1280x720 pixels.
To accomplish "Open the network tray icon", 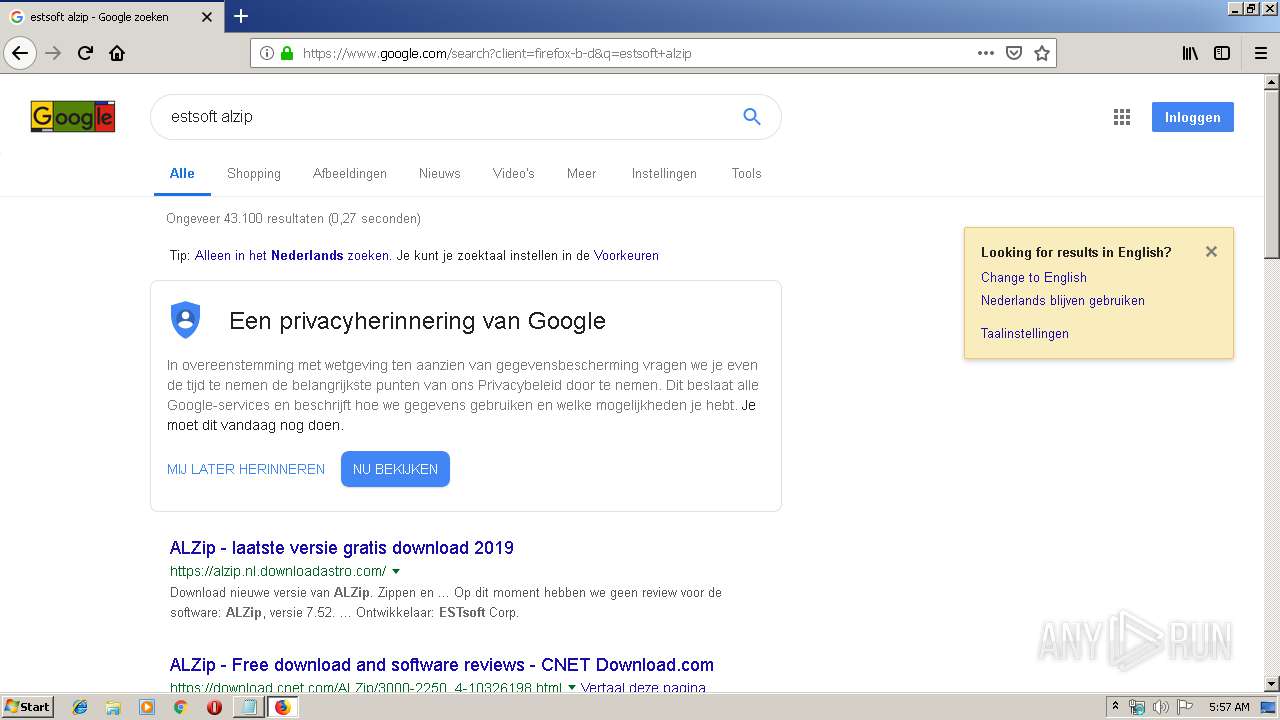I will [x=1137, y=707].
